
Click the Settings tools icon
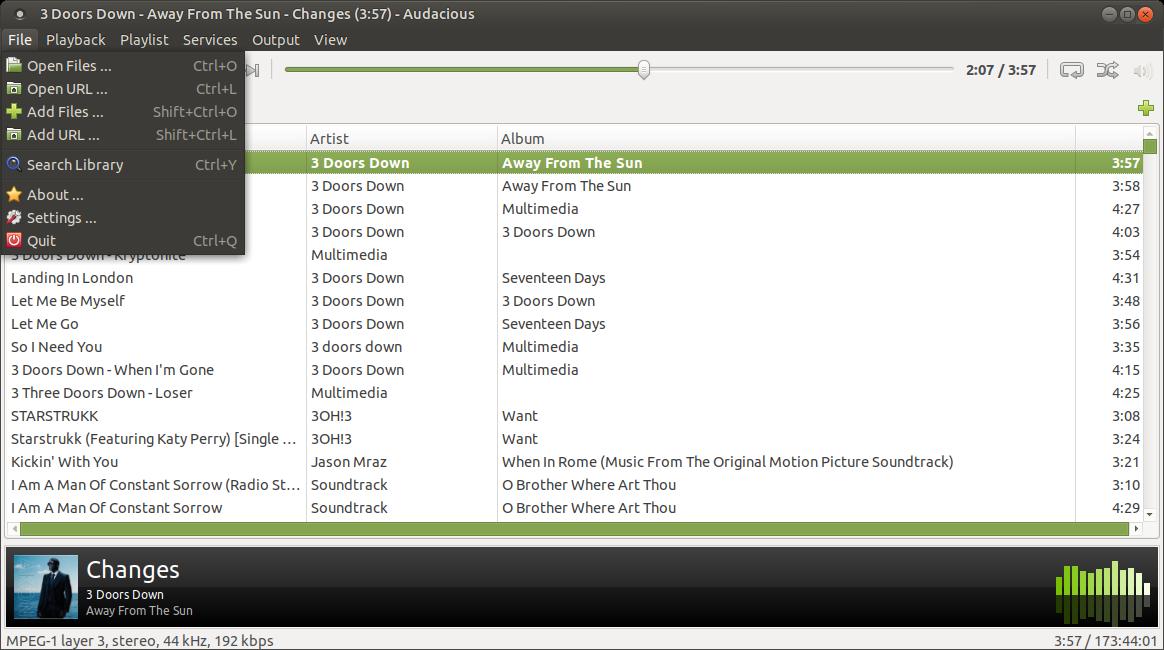(13, 217)
